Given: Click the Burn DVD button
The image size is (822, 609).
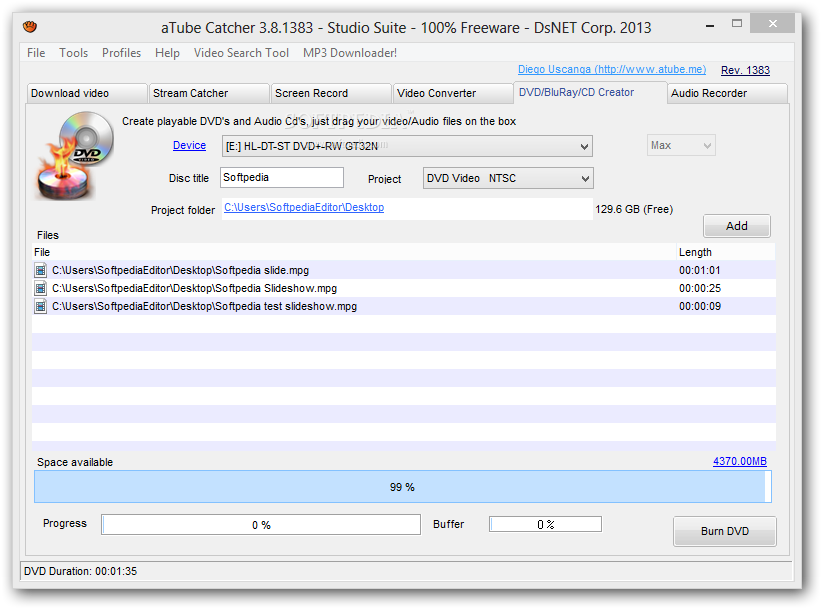Looking at the screenshot, I should coord(724,531).
